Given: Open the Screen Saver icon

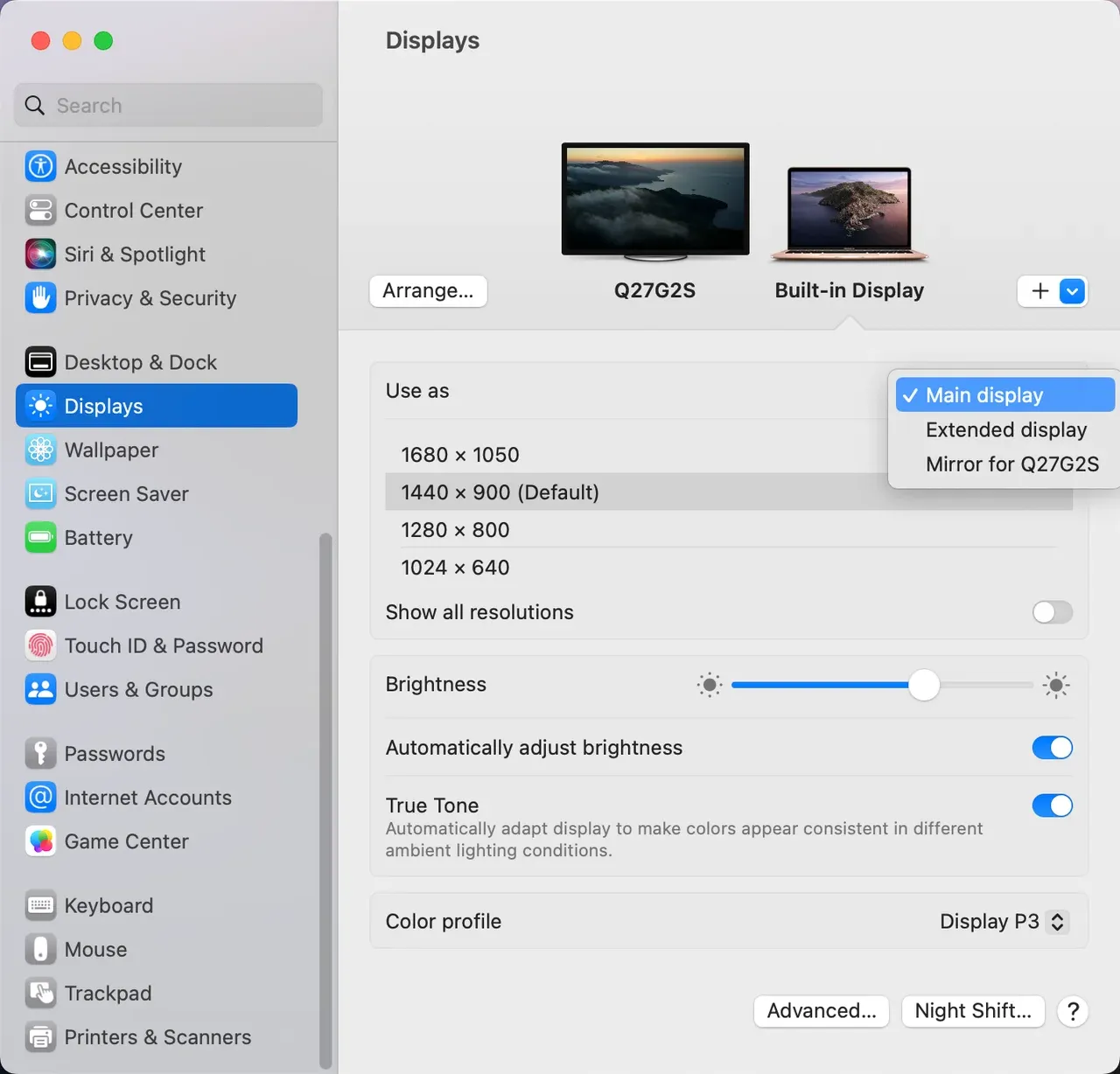Looking at the screenshot, I should (40, 493).
